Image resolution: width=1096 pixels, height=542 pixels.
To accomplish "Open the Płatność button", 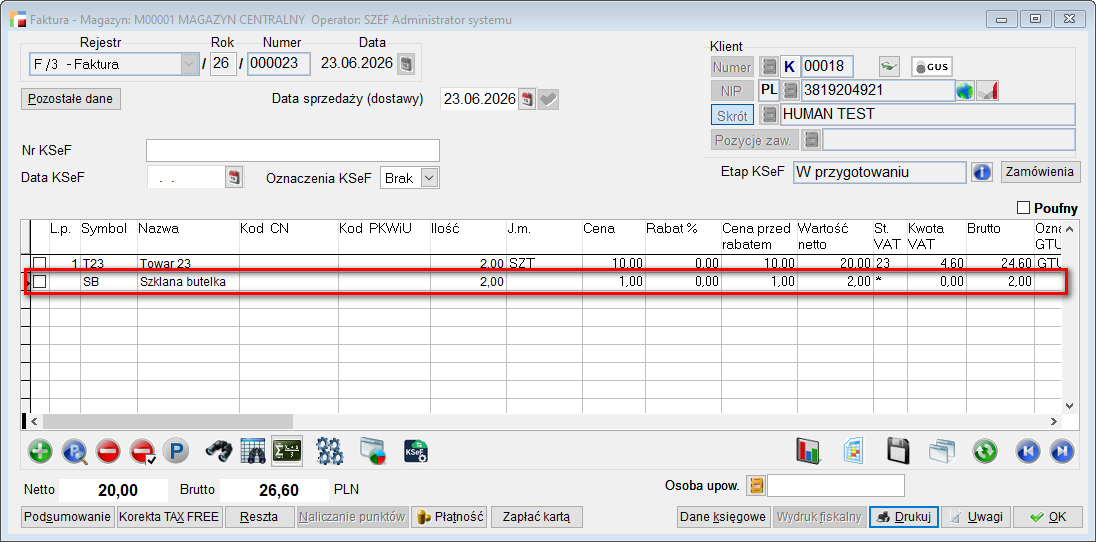I will tap(449, 518).
